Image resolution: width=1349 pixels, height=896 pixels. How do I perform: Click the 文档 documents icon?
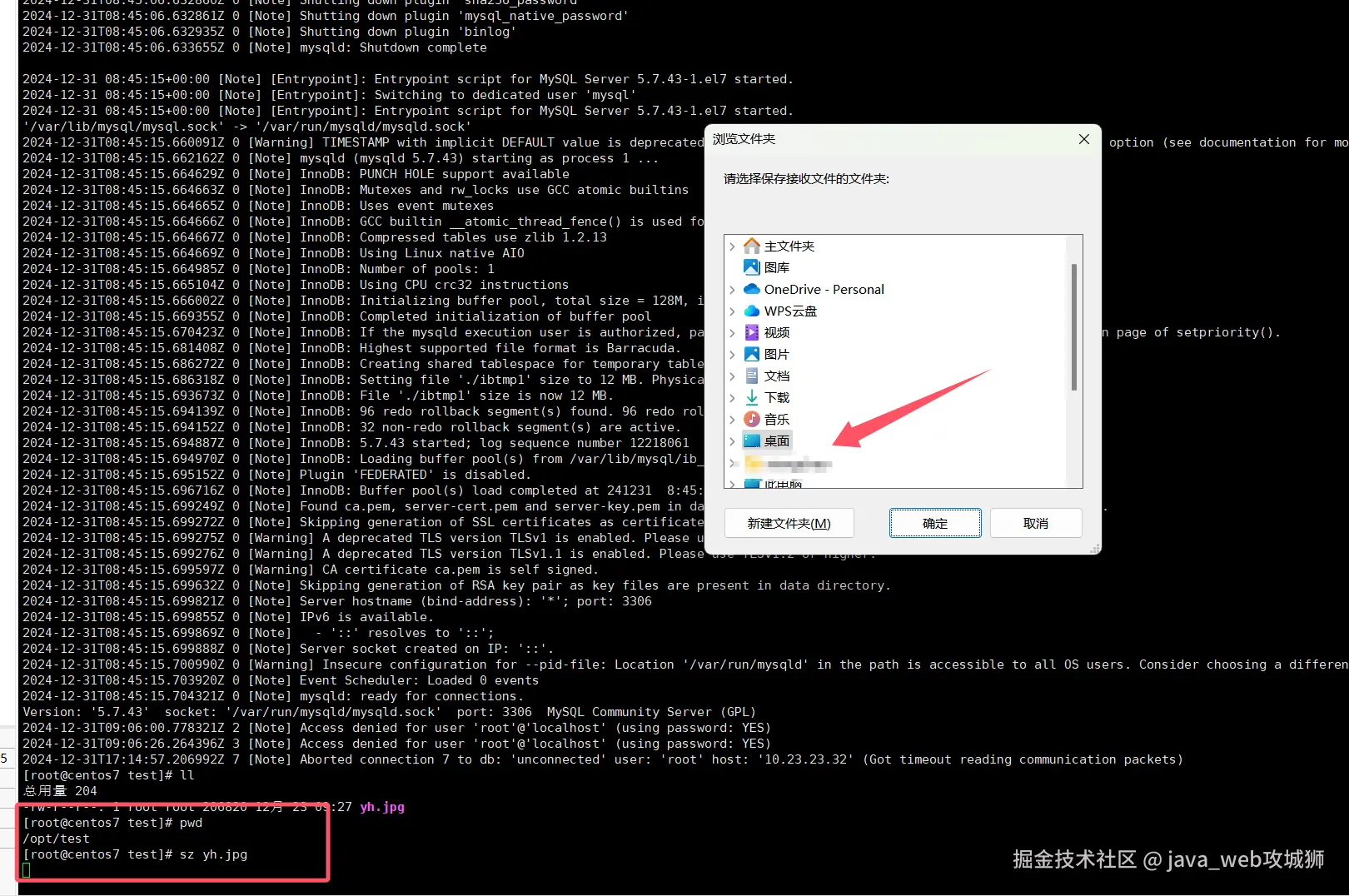752,376
